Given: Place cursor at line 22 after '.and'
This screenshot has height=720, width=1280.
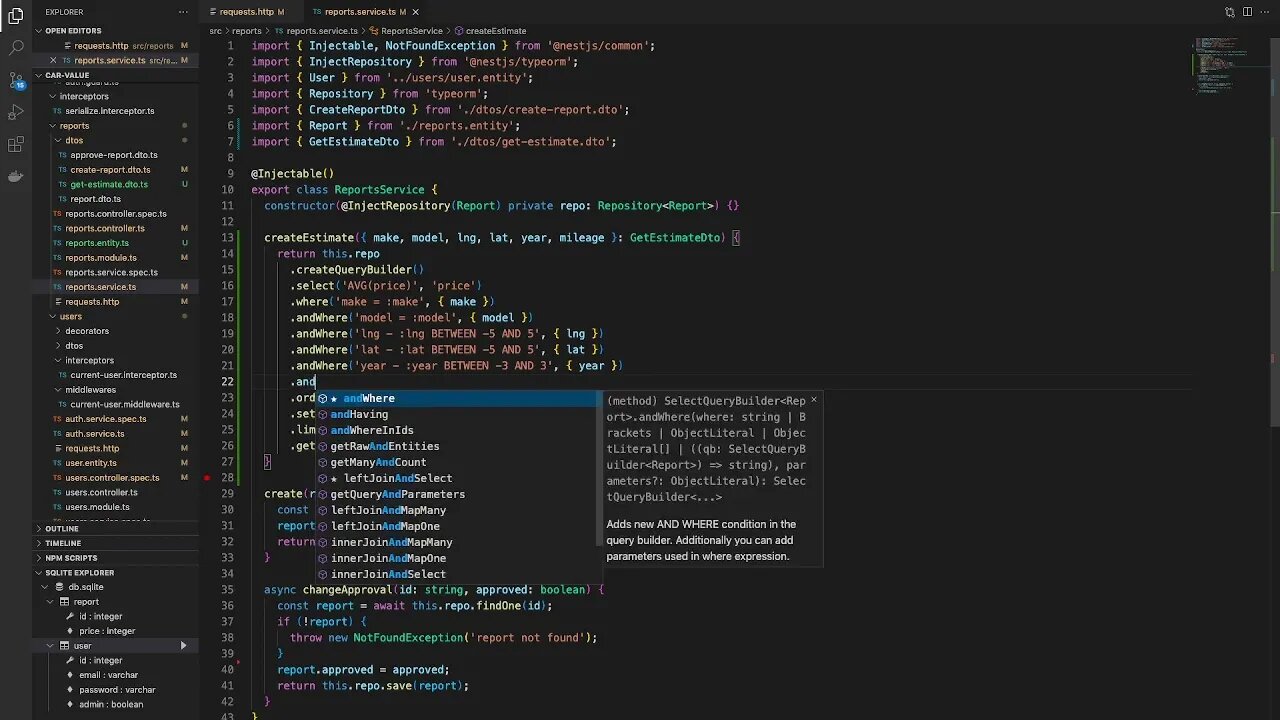Looking at the screenshot, I should [316, 382].
